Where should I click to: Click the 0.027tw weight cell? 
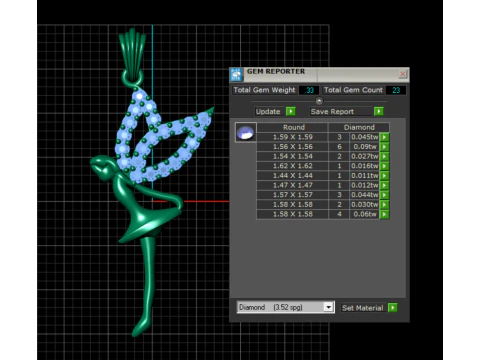pos(365,156)
